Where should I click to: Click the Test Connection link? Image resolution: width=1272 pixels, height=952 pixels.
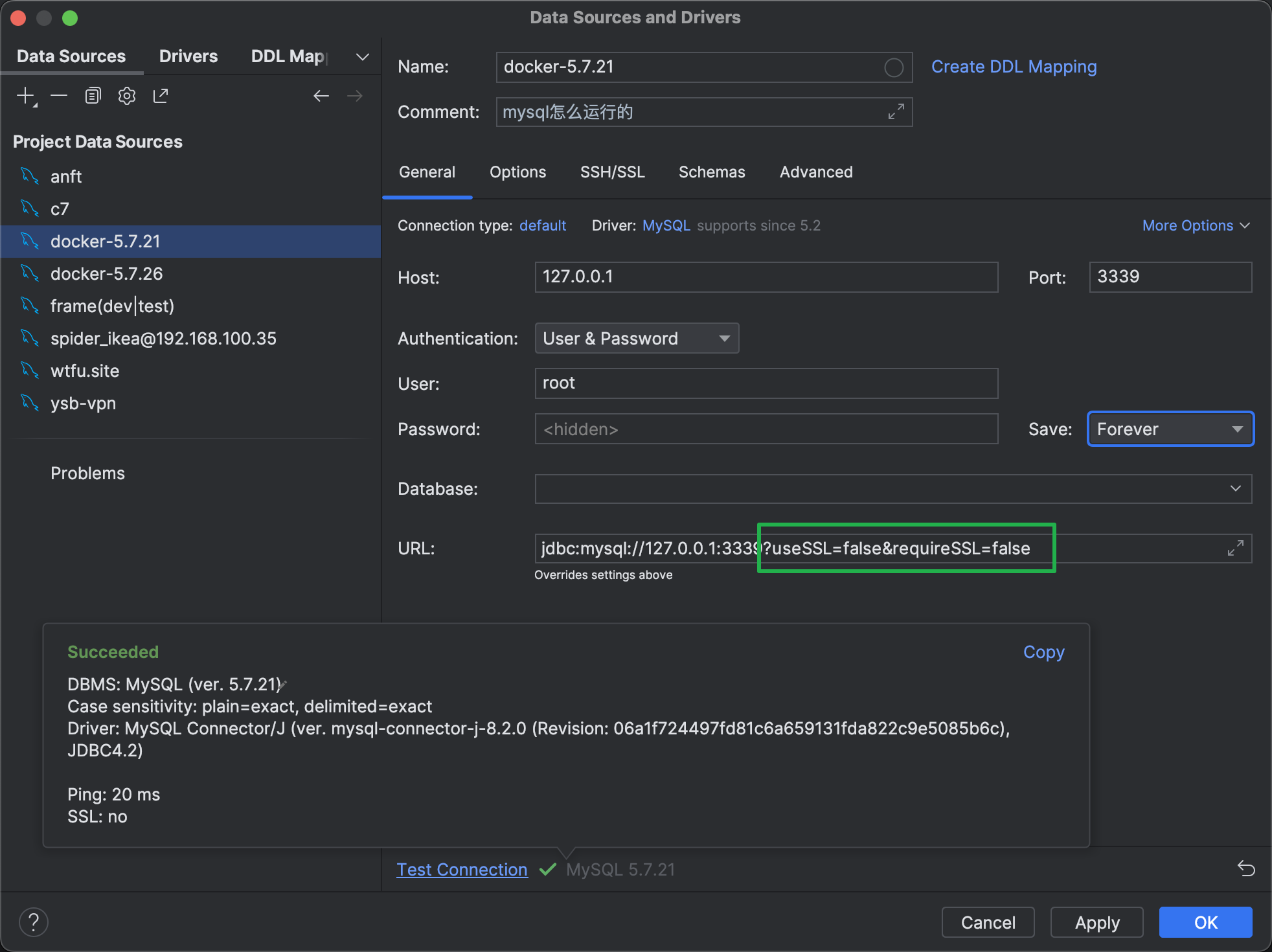pyautogui.click(x=462, y=869)
